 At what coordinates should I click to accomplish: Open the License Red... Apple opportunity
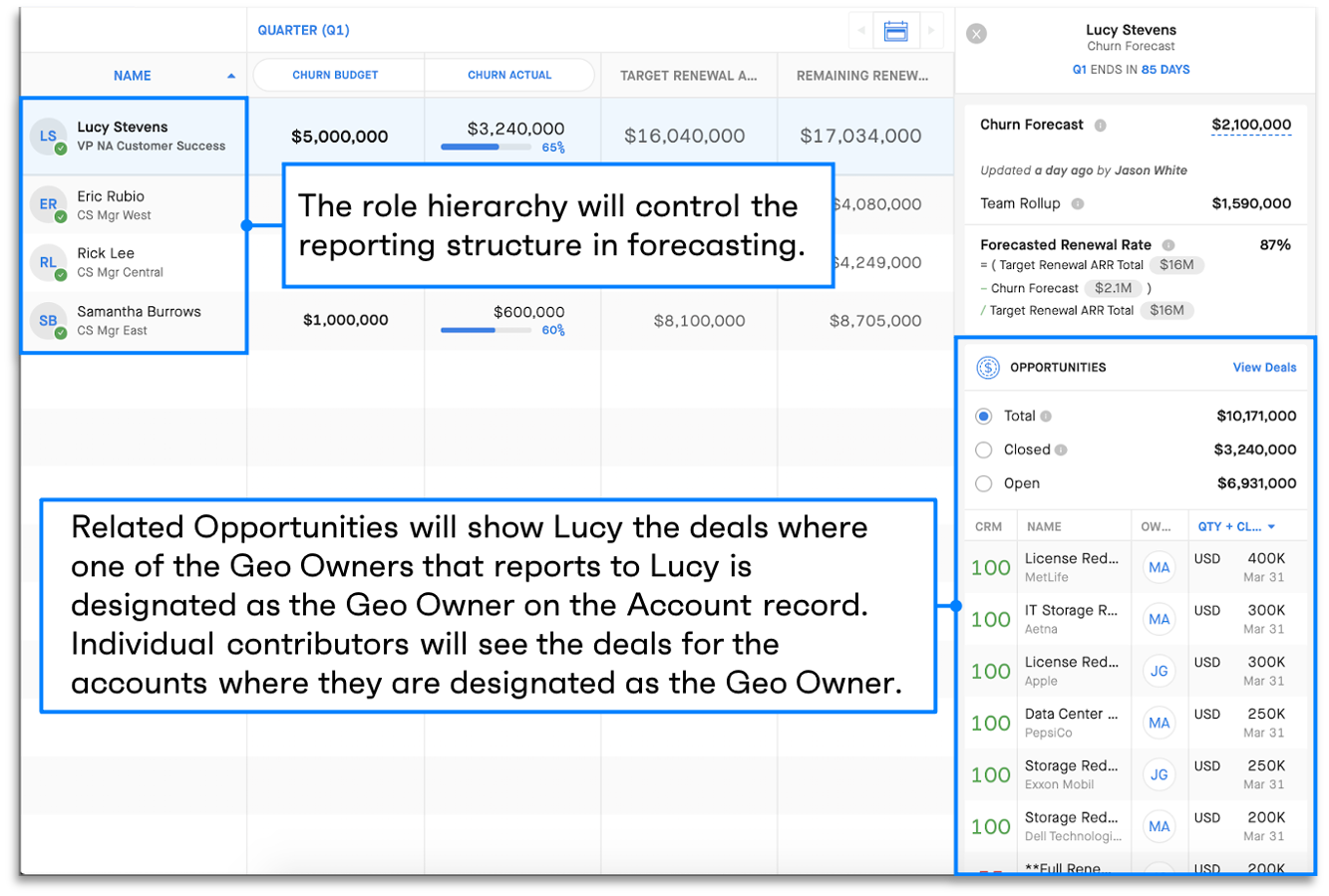[x=1072, y=671]
